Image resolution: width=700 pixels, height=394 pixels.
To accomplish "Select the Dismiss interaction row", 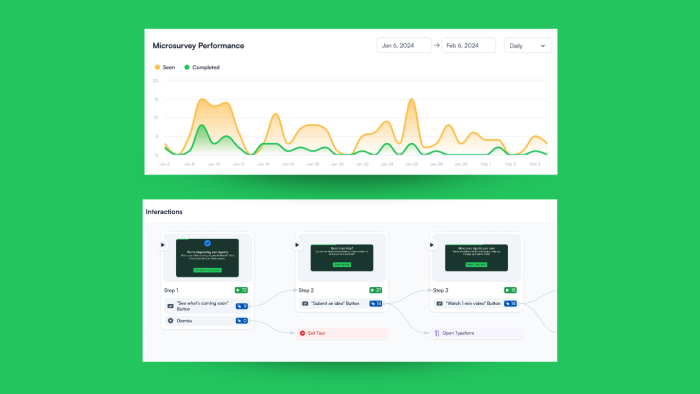I will click(207, 320).
